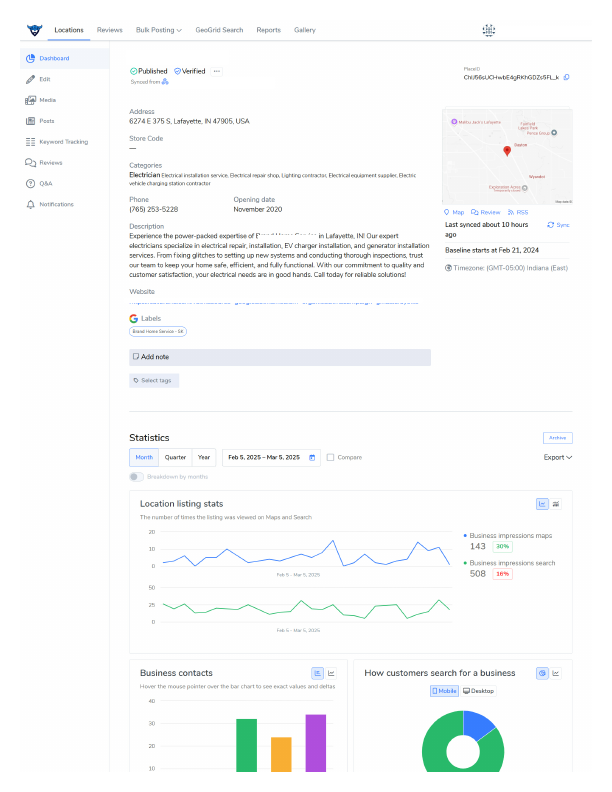Click the bull logo in the top navigation
Viewport: 612px width, 792px height.
point(34,30)
